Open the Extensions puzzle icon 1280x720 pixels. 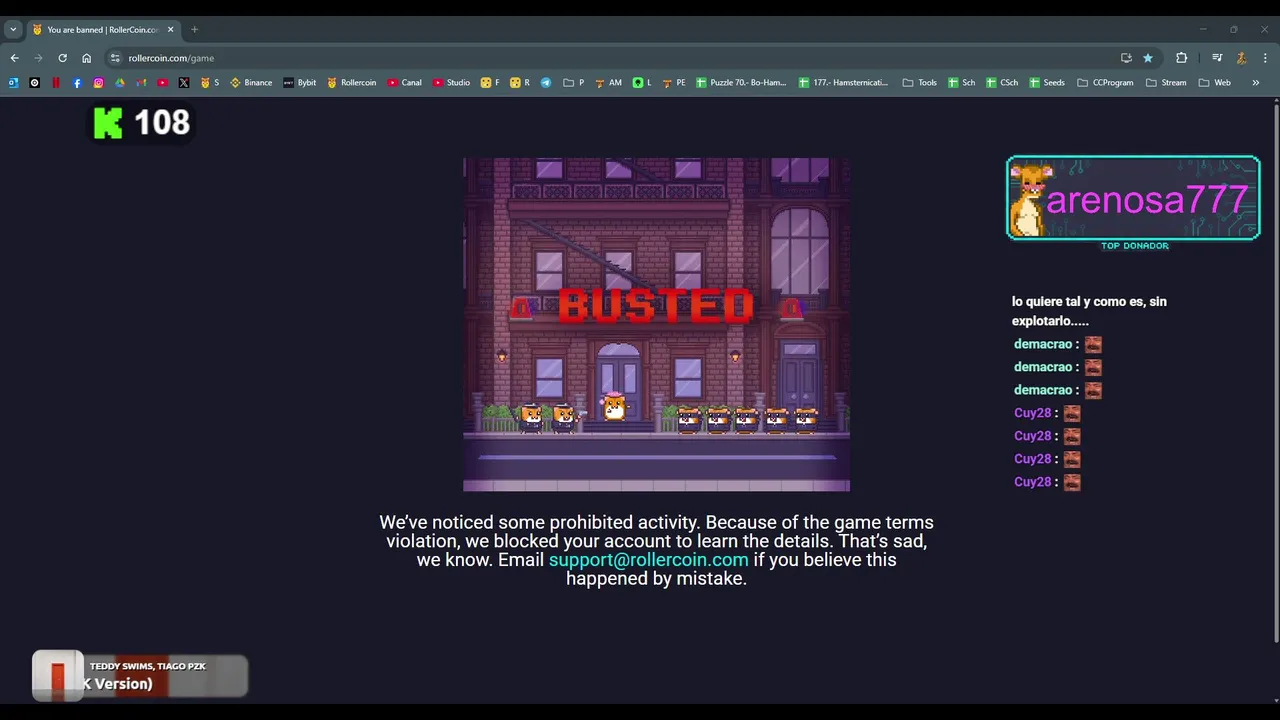coord(1181,58)
